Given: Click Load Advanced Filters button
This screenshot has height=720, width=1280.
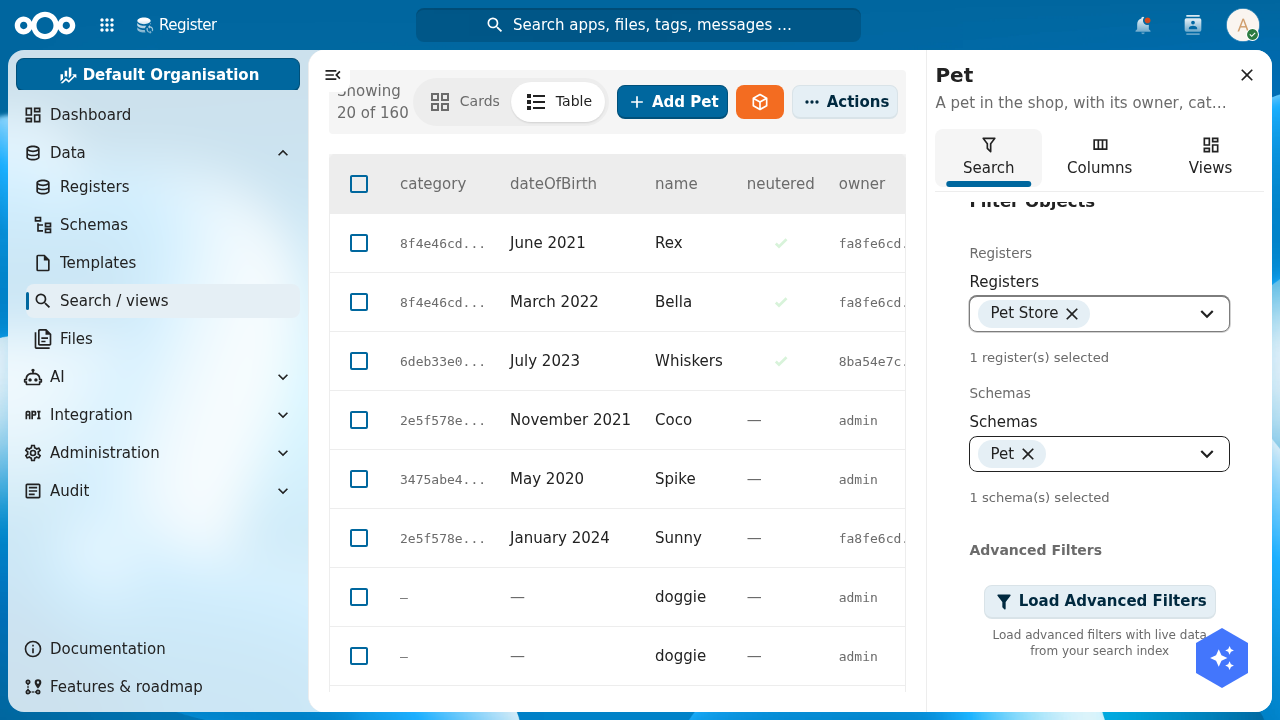Looking at the screenshot, I should tap(1100, 601).
